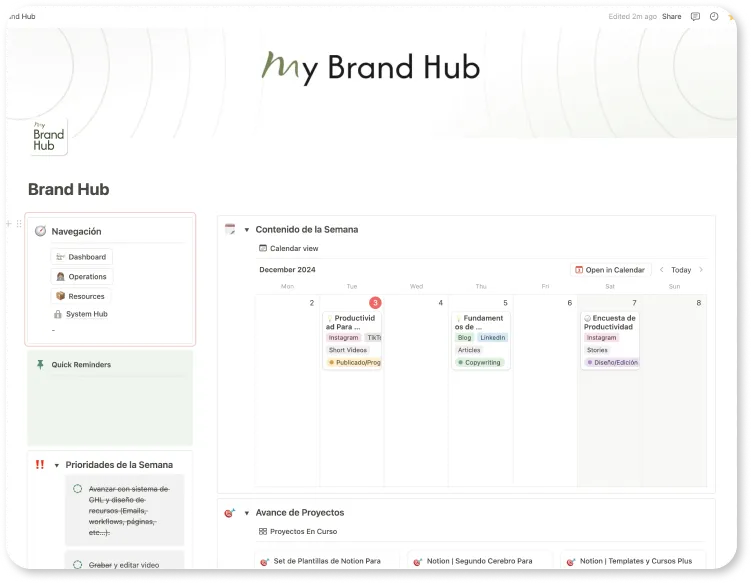Click calendar day cell 6 Friday
751x583 pixels.
545,390
